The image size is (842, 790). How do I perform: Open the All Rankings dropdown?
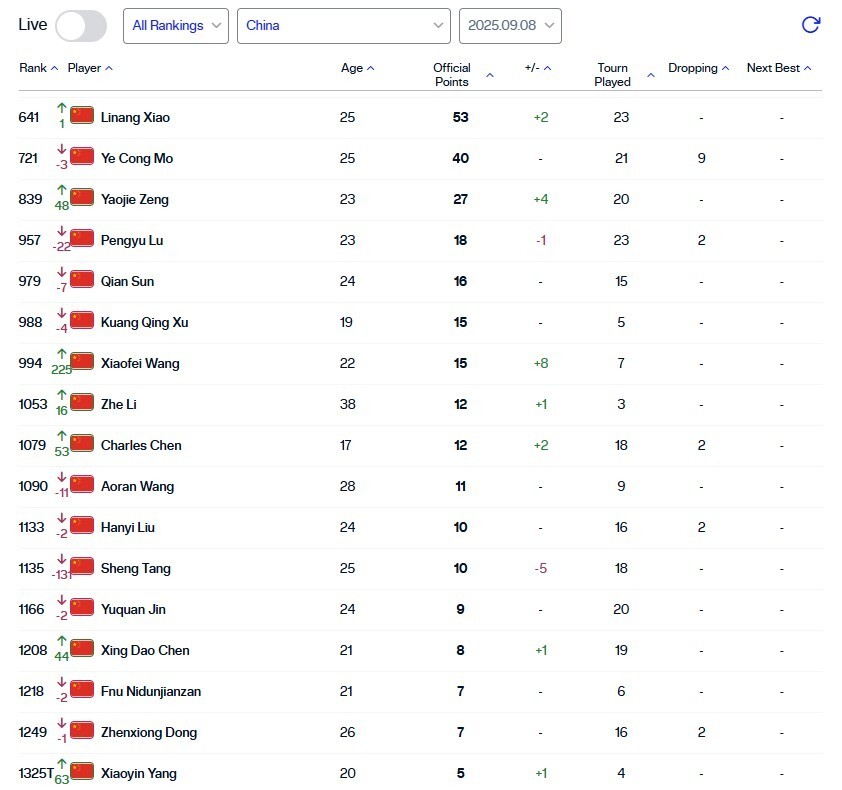175,27
